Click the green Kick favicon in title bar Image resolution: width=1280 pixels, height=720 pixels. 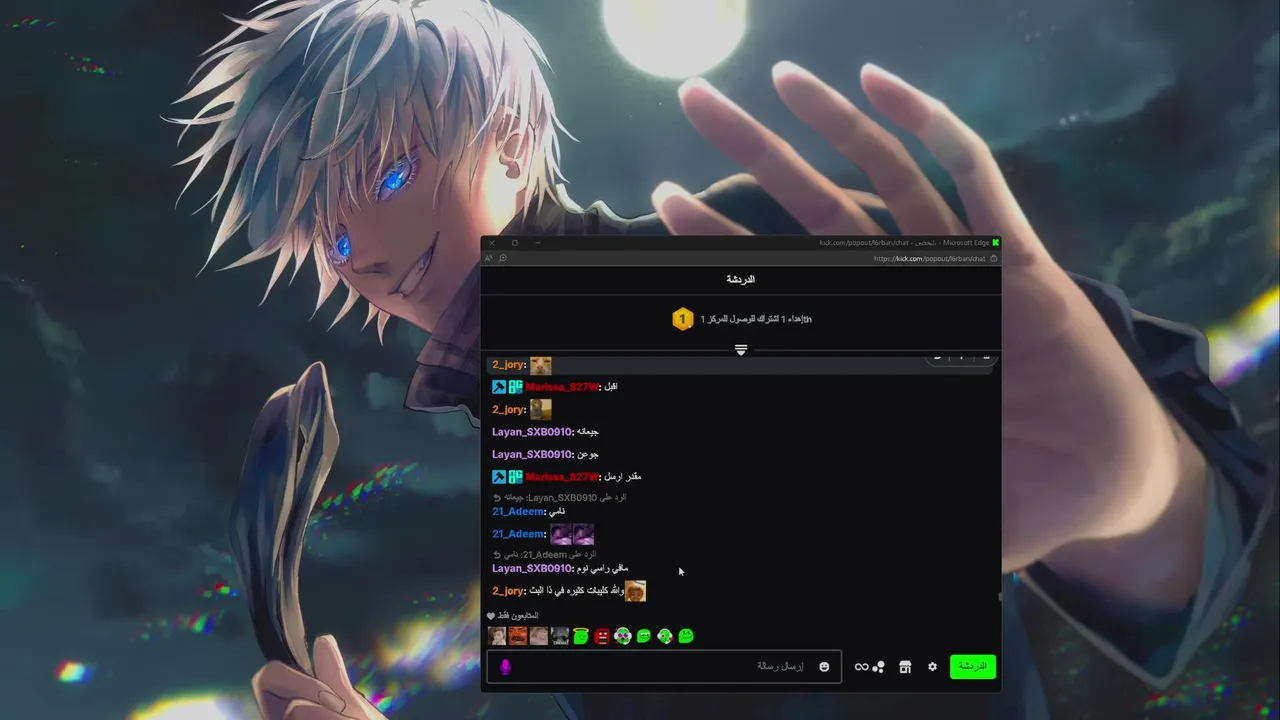point(995,243)
